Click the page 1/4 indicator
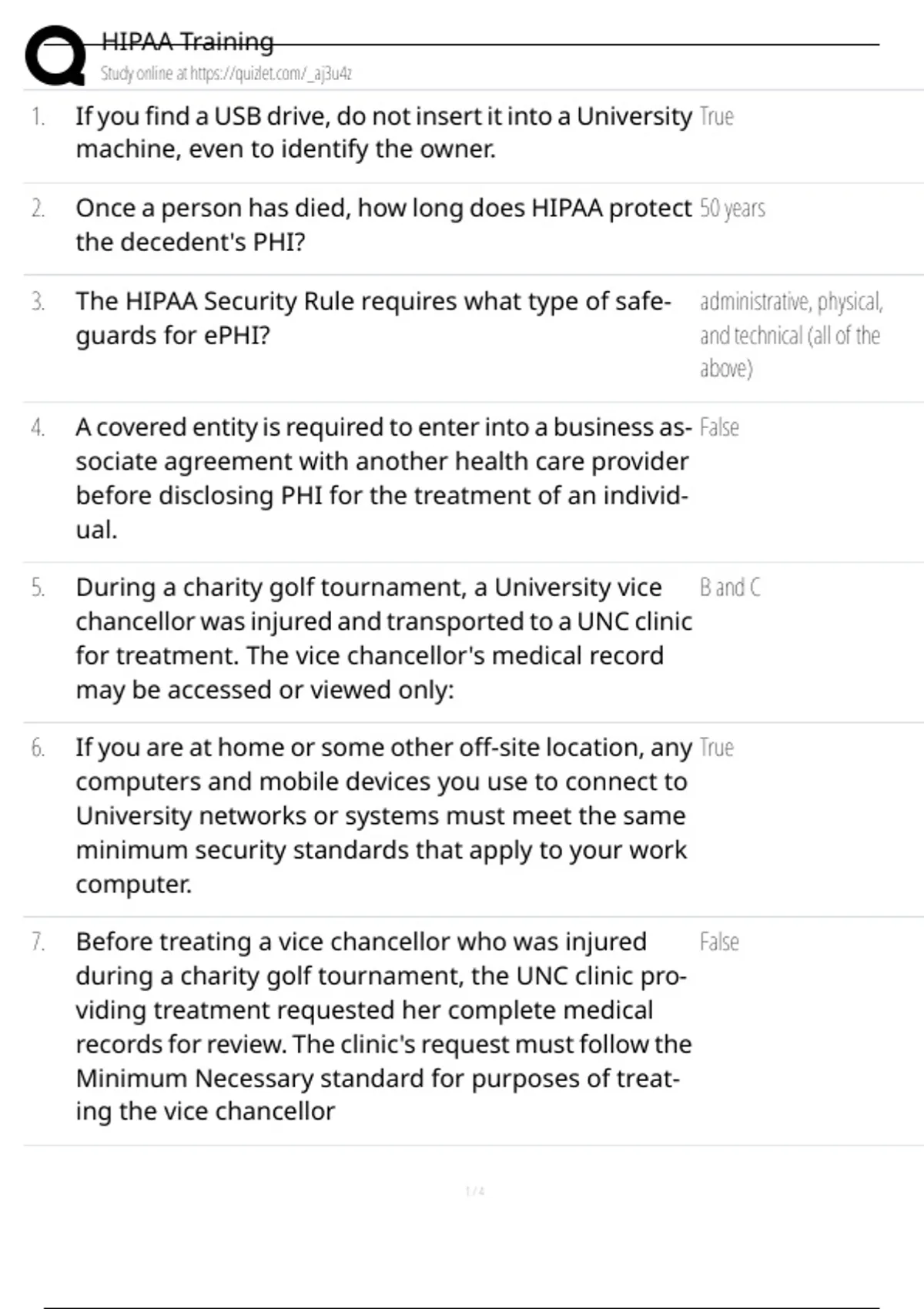The height and width of the screenshot is (1309, 924). tap(475, 1191)
